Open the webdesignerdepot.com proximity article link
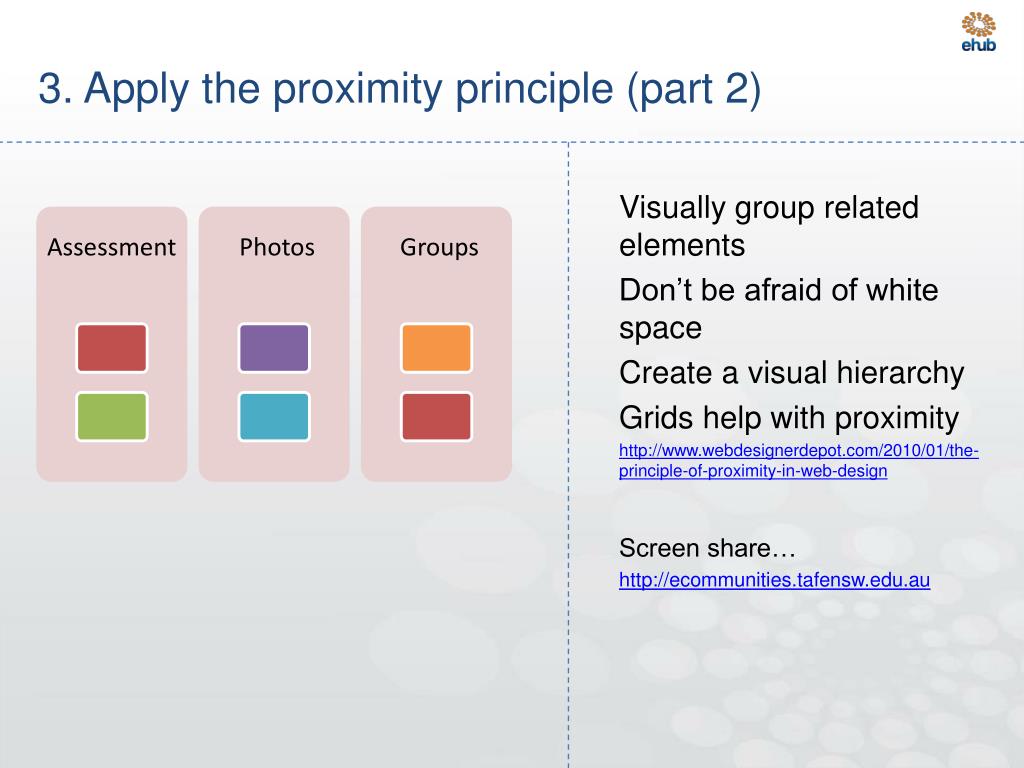The width and height of the screenshot is (1024, 768). click(x=798, y=460)
